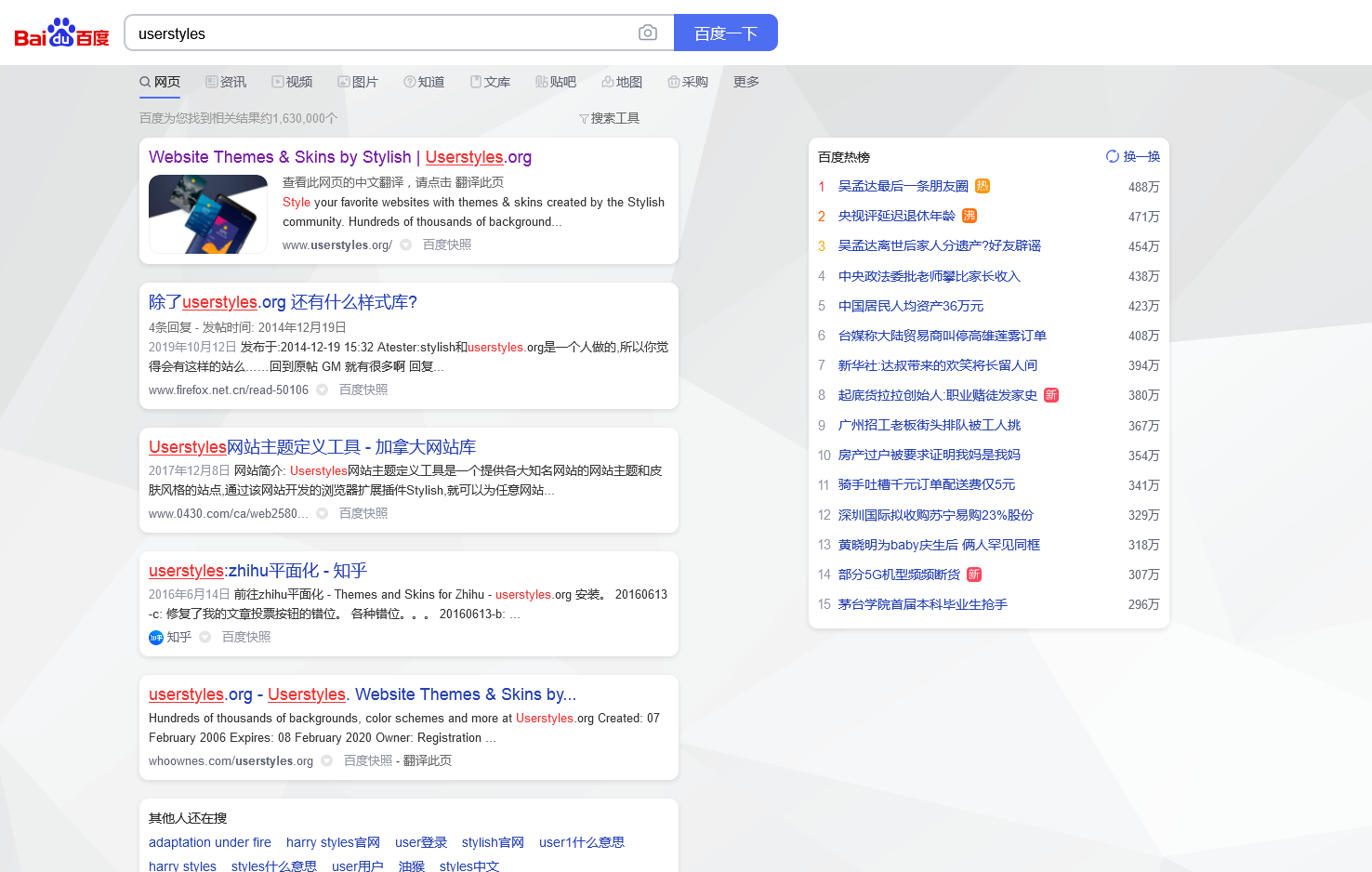Screen dimensions: 1372x872
Task: Open 百度快照 for the userstyles.org result
Action: (447, 245)
